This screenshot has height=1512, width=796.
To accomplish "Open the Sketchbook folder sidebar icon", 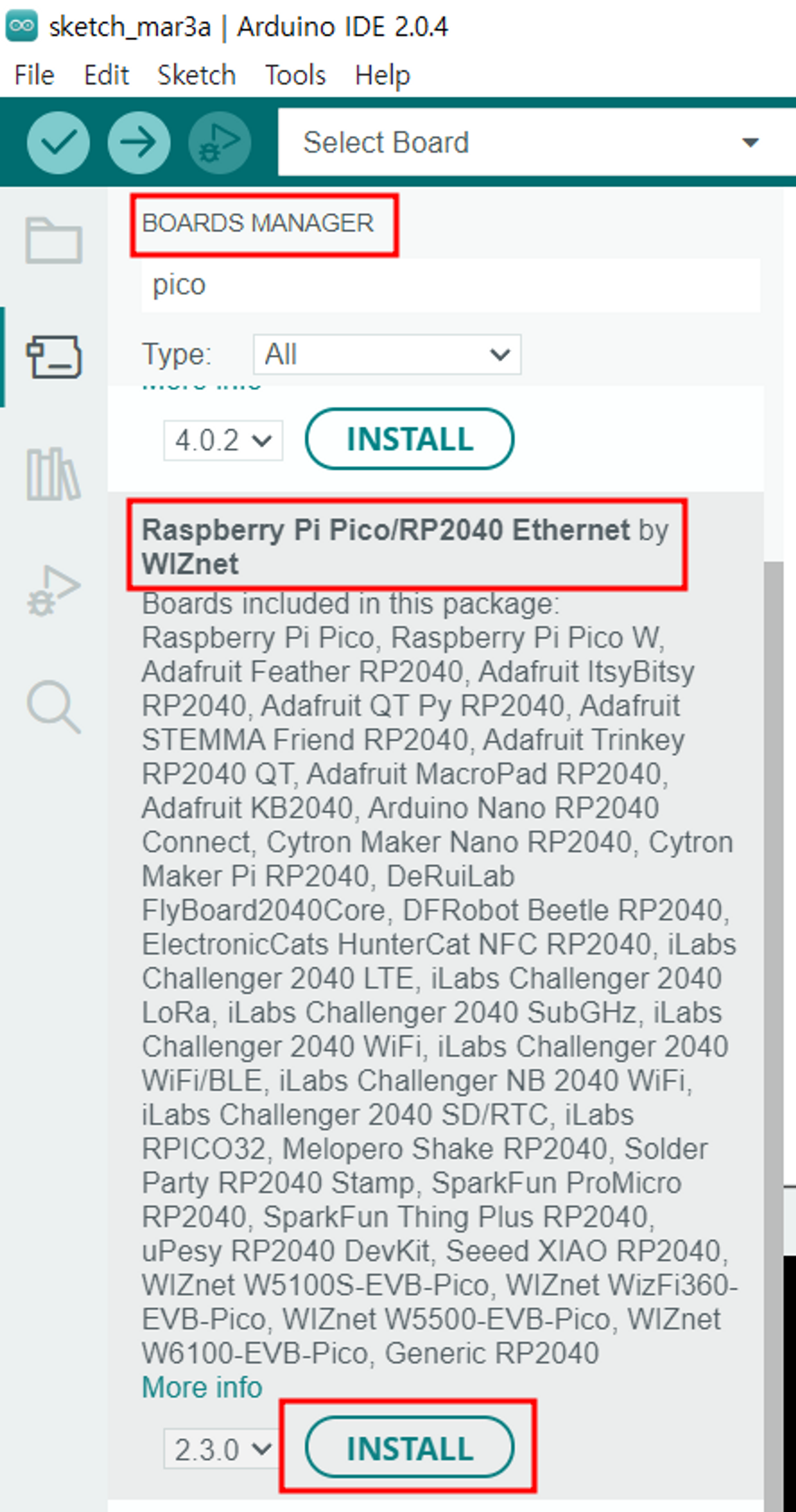I will (53, 240).
